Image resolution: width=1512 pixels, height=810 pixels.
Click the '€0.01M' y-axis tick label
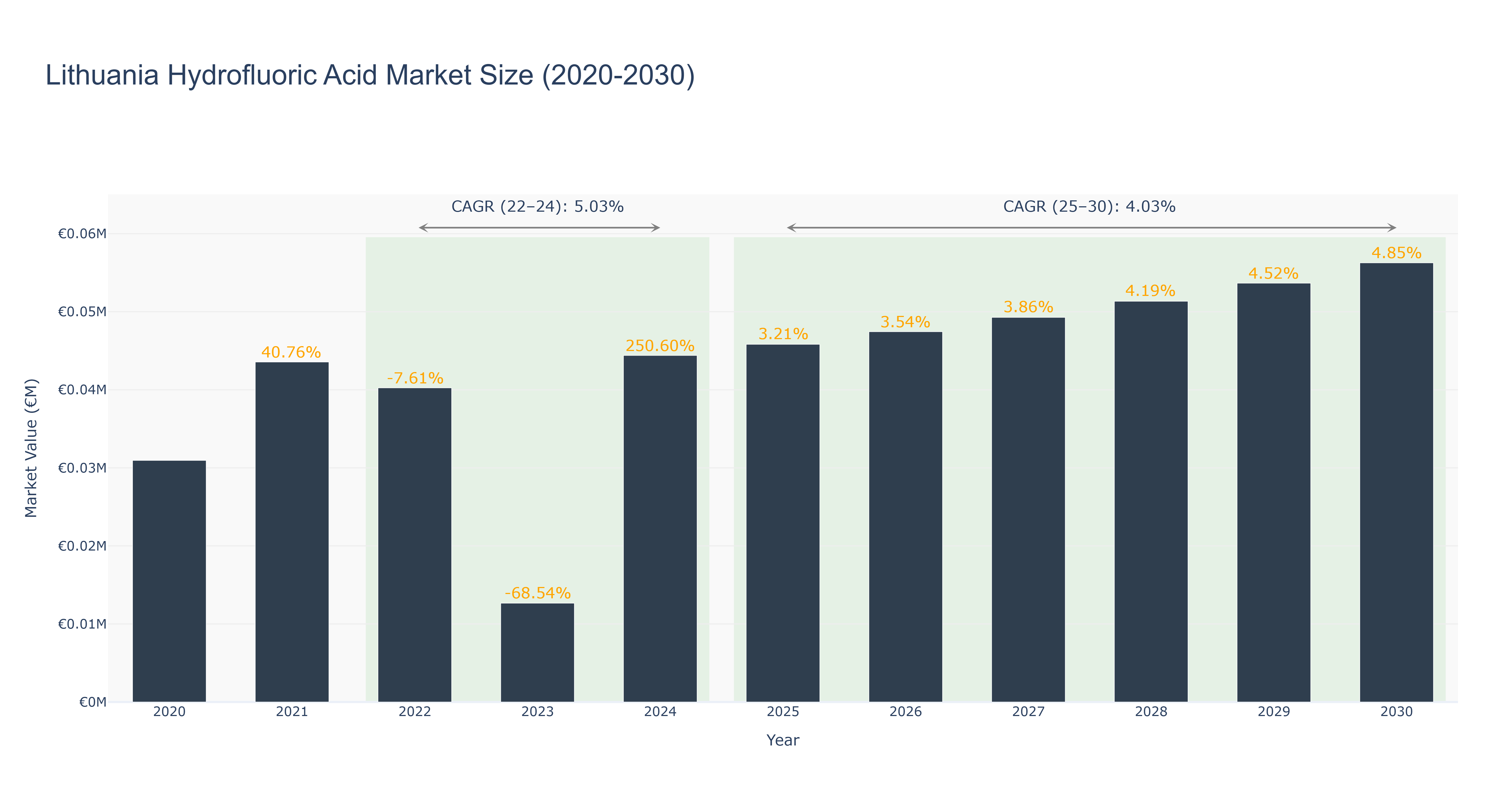tap(82, 624)
